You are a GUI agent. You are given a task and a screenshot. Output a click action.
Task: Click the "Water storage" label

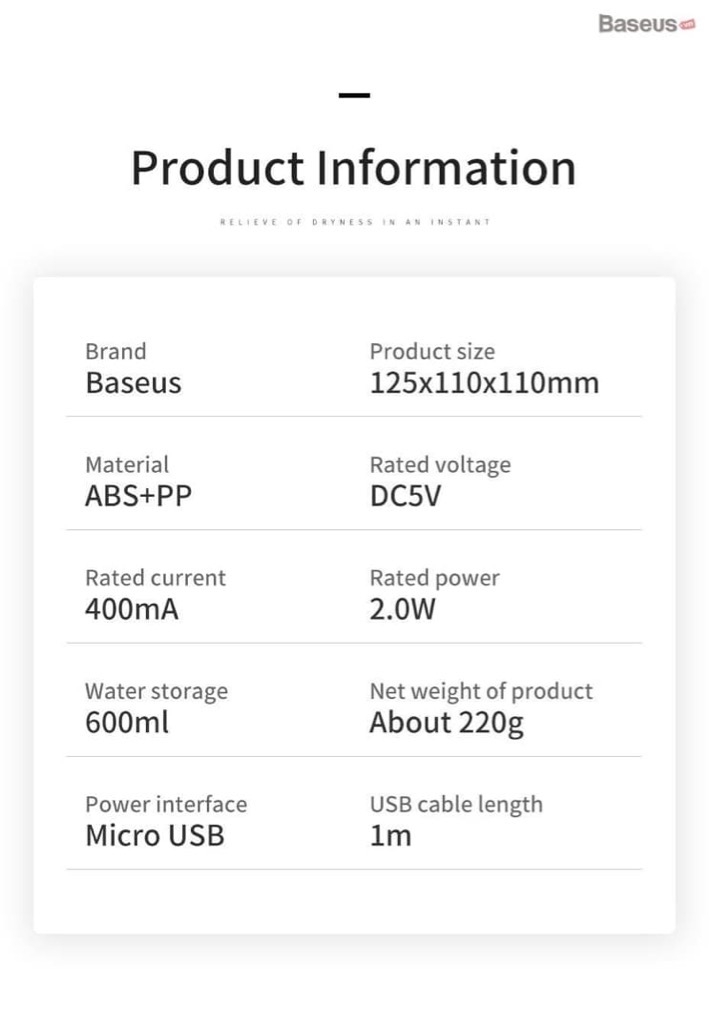click(156, 691)
